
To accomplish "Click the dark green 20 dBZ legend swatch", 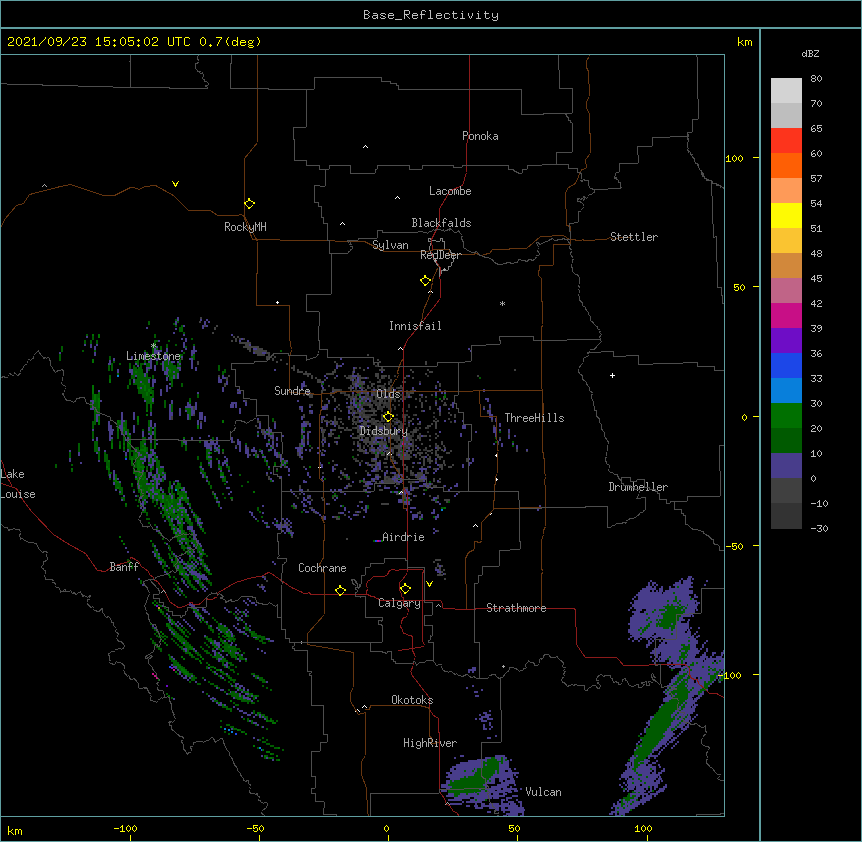I will (x=786, y=441).
